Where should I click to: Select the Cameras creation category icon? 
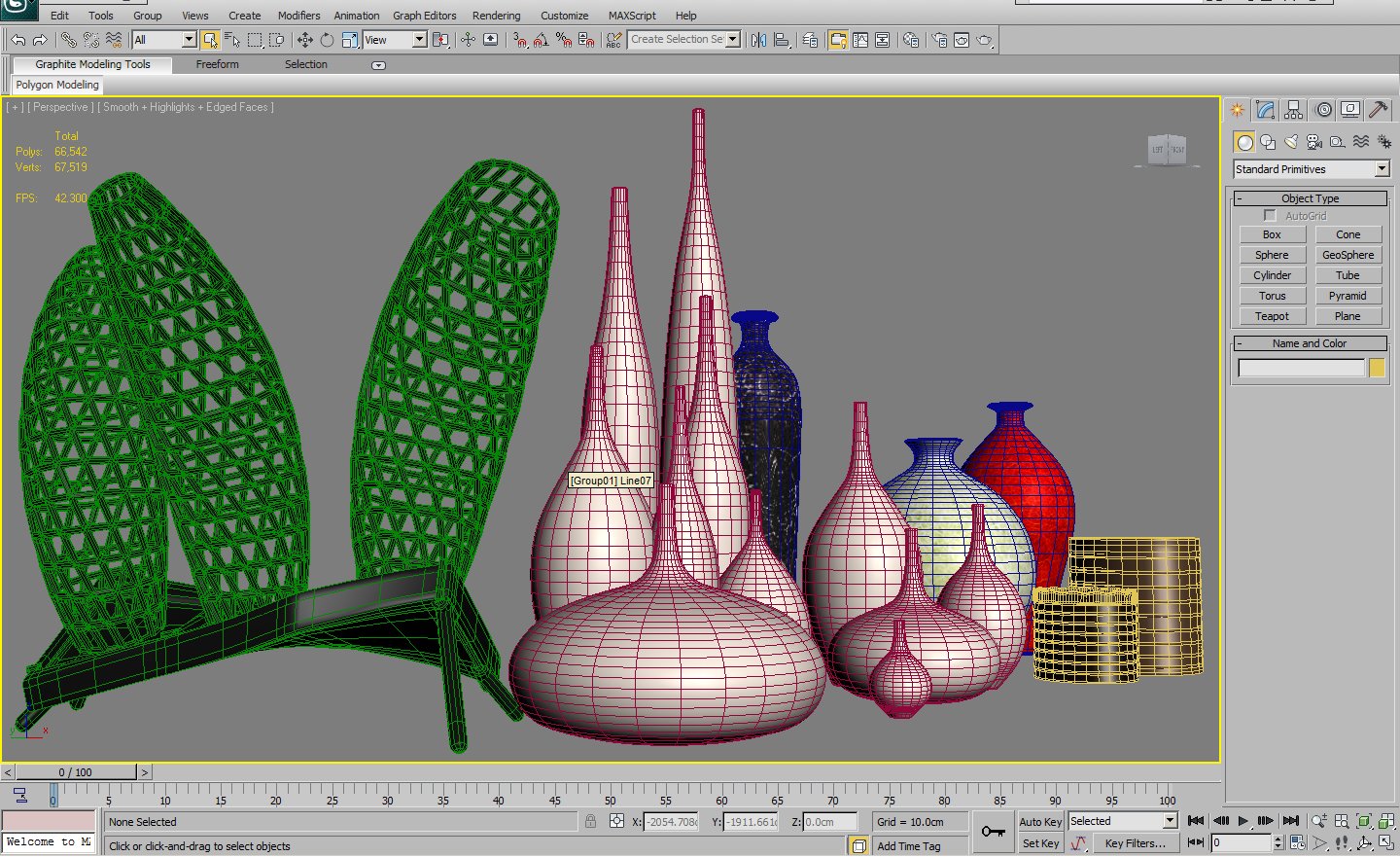1313,142
